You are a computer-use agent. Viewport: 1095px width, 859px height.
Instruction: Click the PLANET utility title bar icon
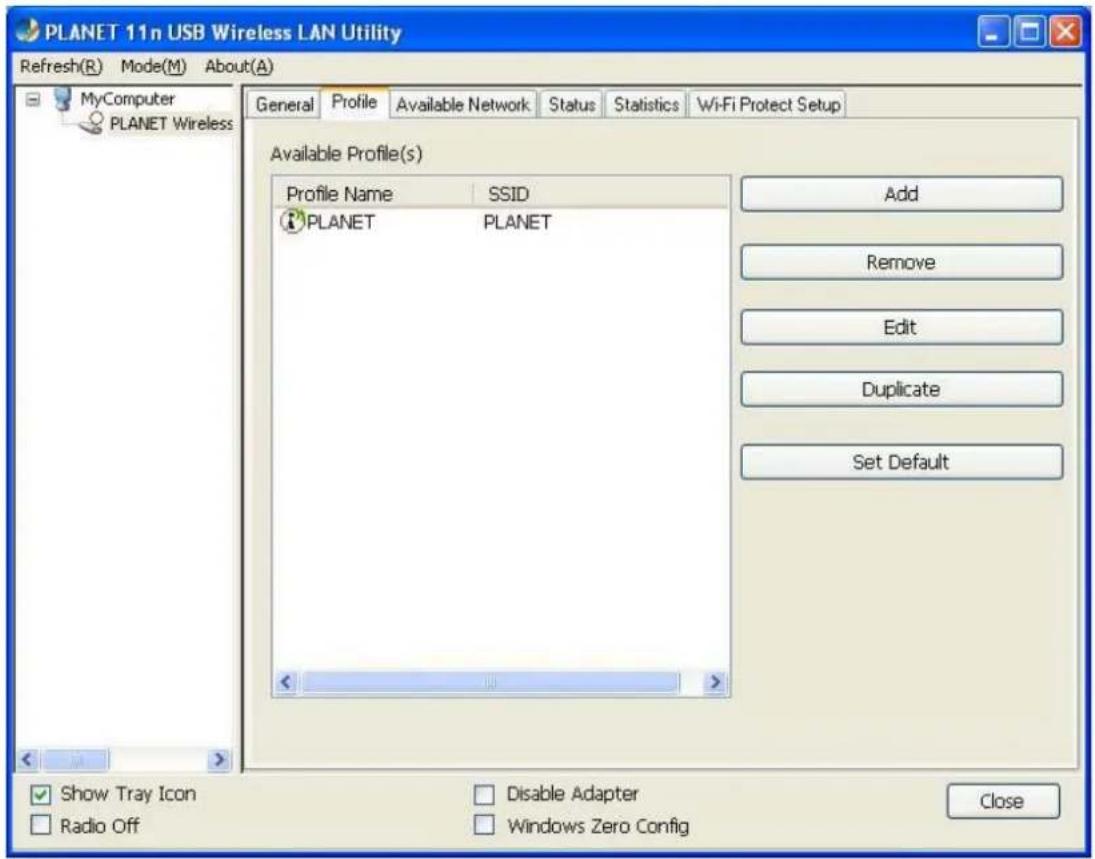(27, 32)
